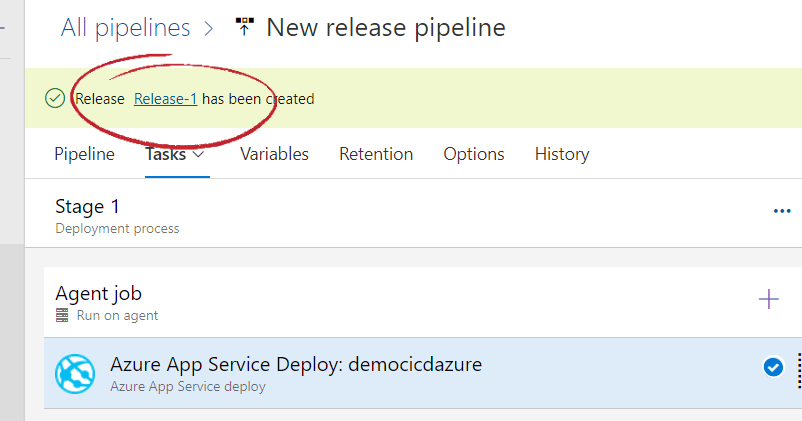Expand the Tasks tab dropdown chevron
The image size is (802, 421).
coord(199,154)
